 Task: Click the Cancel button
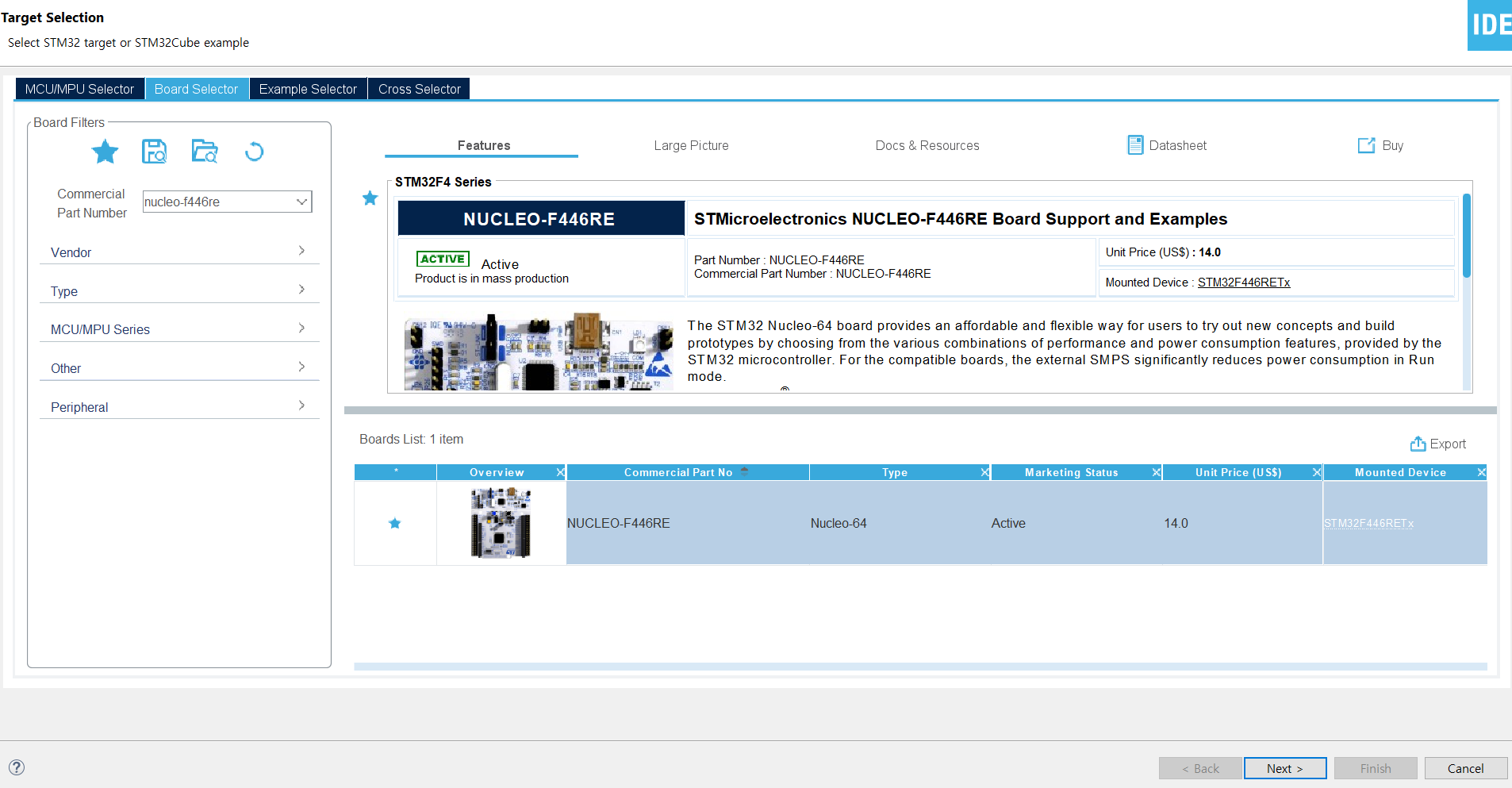1465,768
